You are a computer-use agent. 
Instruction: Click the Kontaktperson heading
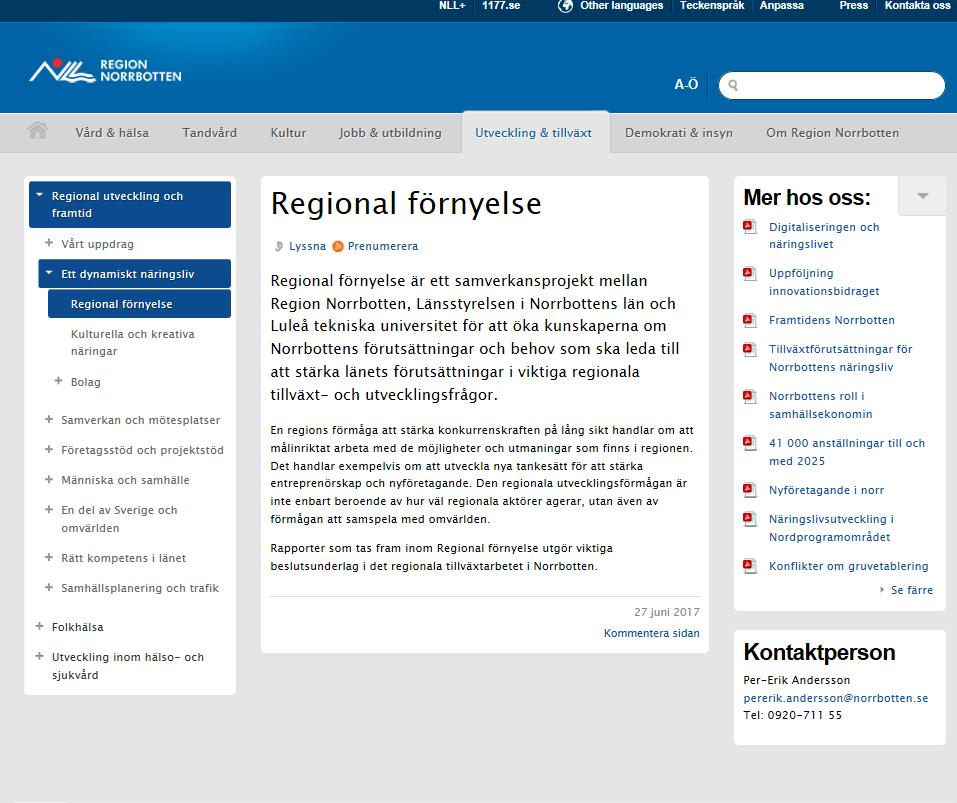pyautogui.click(x=819, y=652)
